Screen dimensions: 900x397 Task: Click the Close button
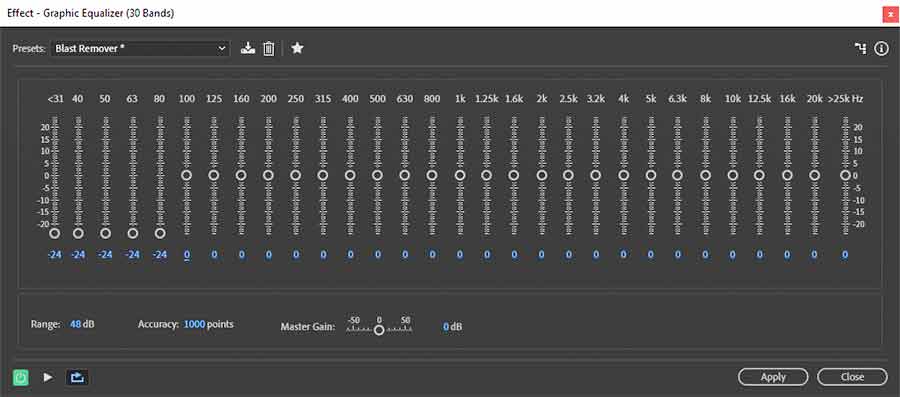coord(852,377)
